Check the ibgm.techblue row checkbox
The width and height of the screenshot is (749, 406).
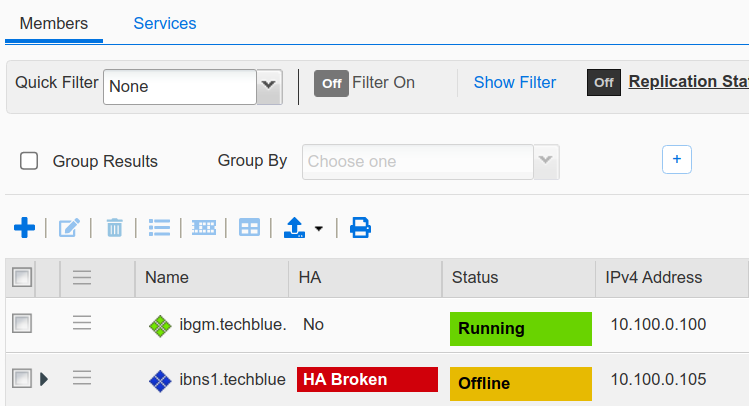click(21, 323)
